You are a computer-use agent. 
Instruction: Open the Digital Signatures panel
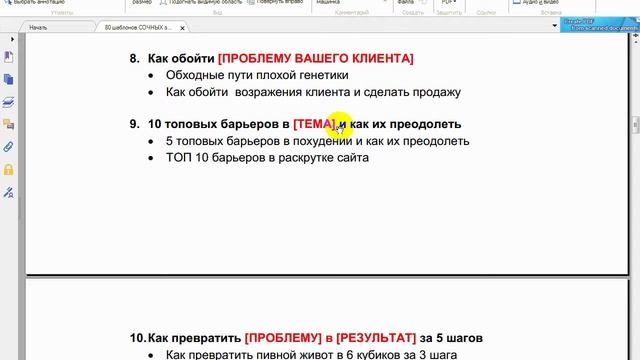(9, 192)
